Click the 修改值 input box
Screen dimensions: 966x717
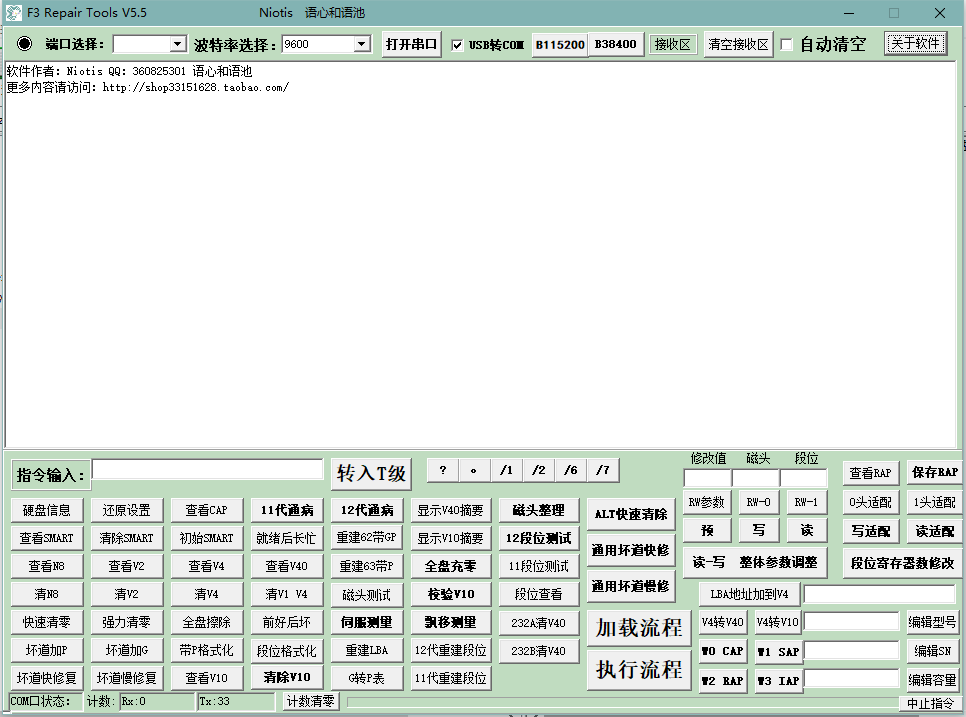pos(707,478)
